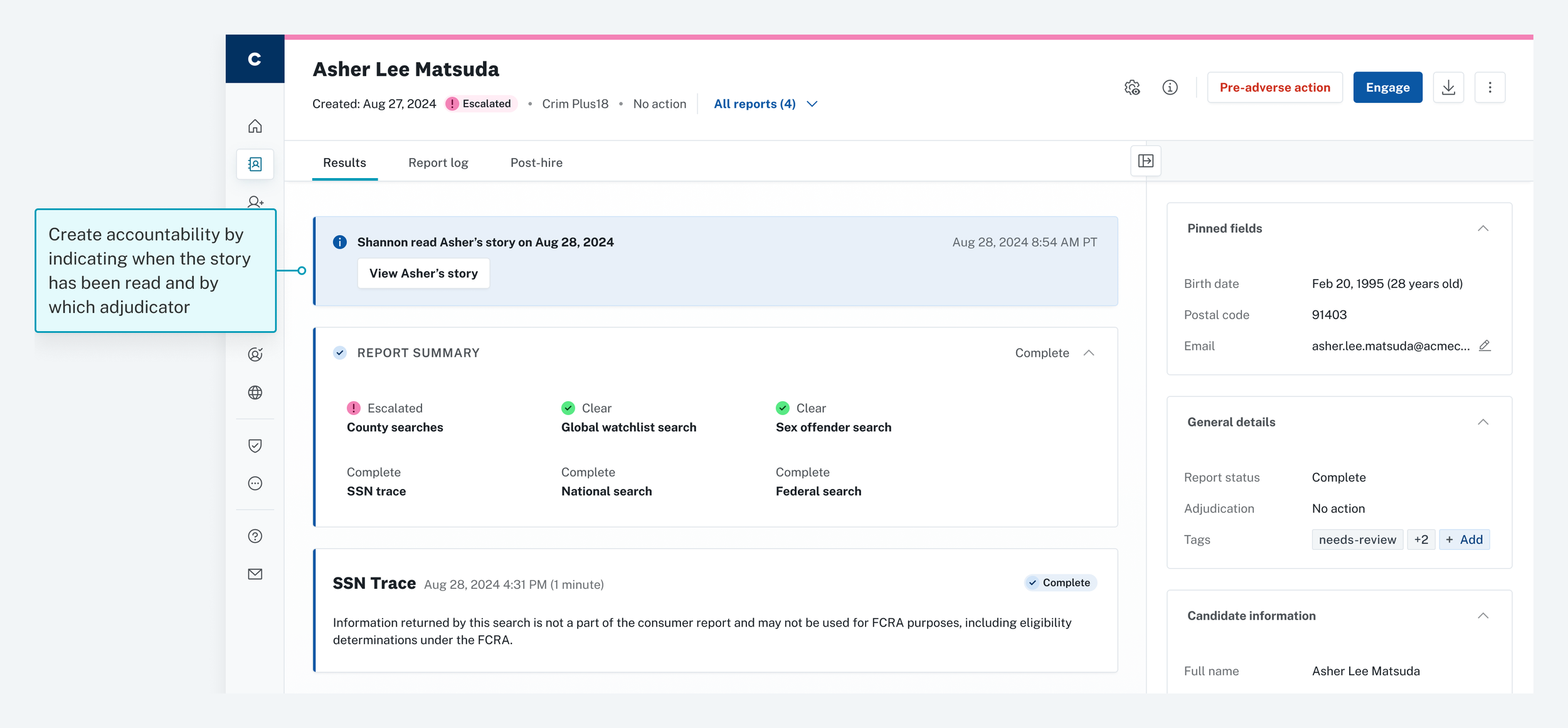The height and width of the screenshot is (728, 1568).
Task: Edit the email with pencil icon
Action: coord(1485,346)
